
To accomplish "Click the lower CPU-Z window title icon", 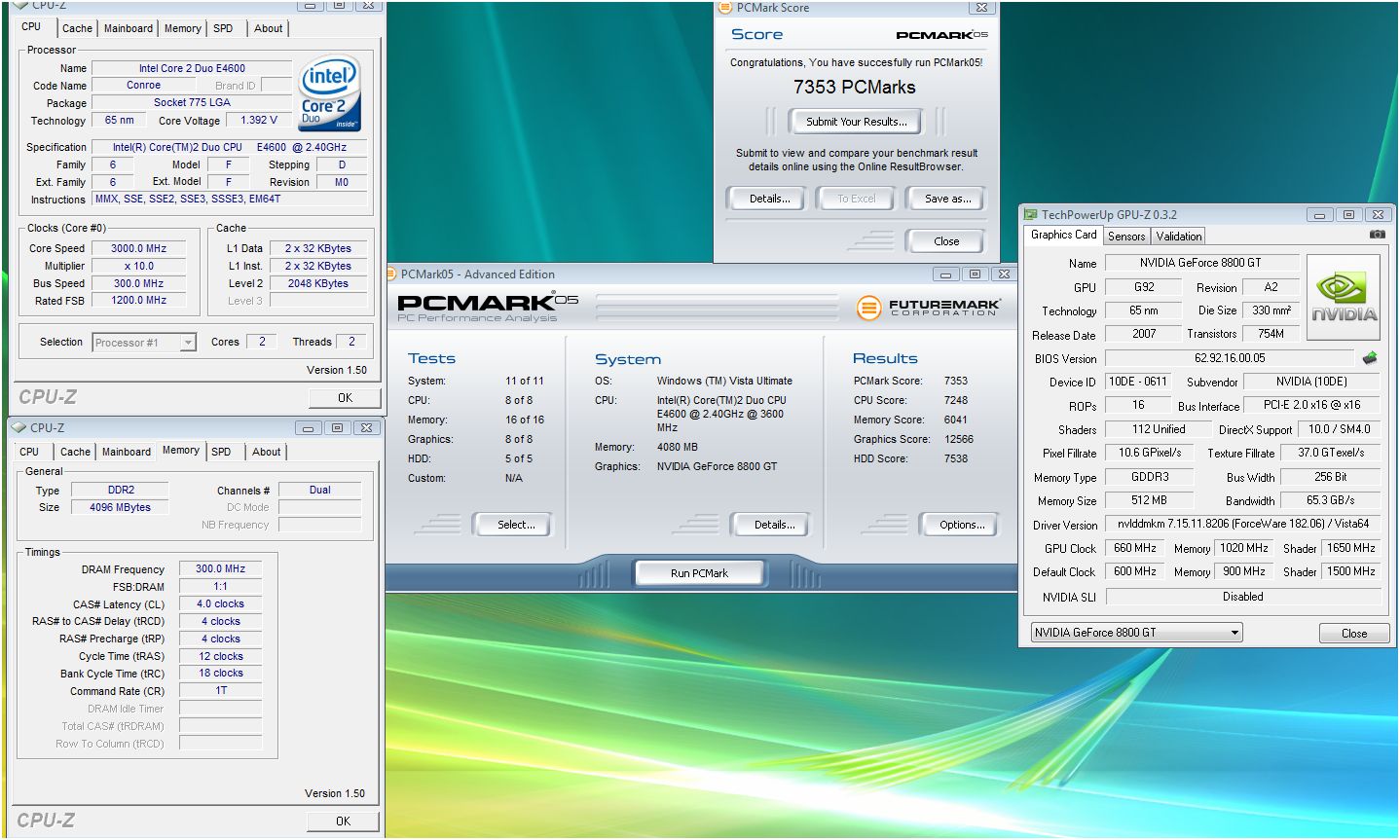I will click(18, 427).
